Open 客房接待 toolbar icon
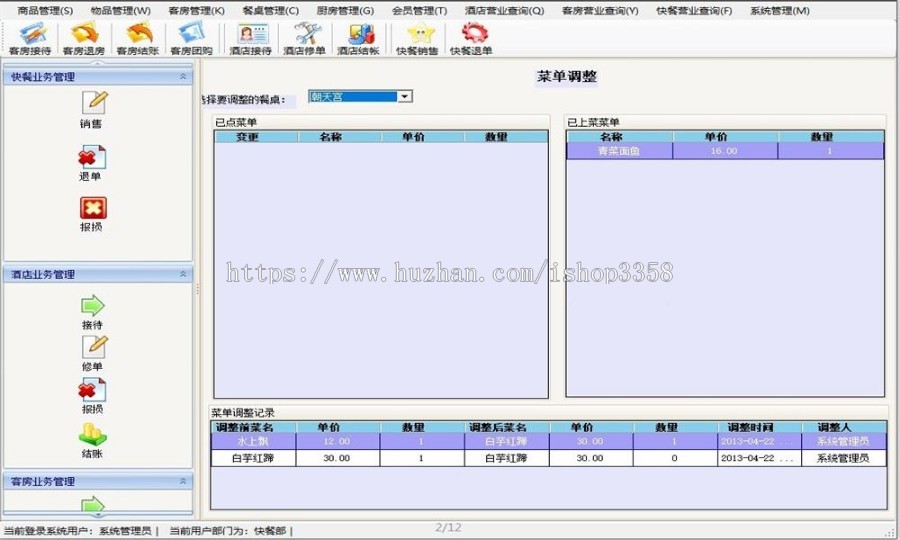The height and width of the screenshot is (540, 900). (30, 38)
